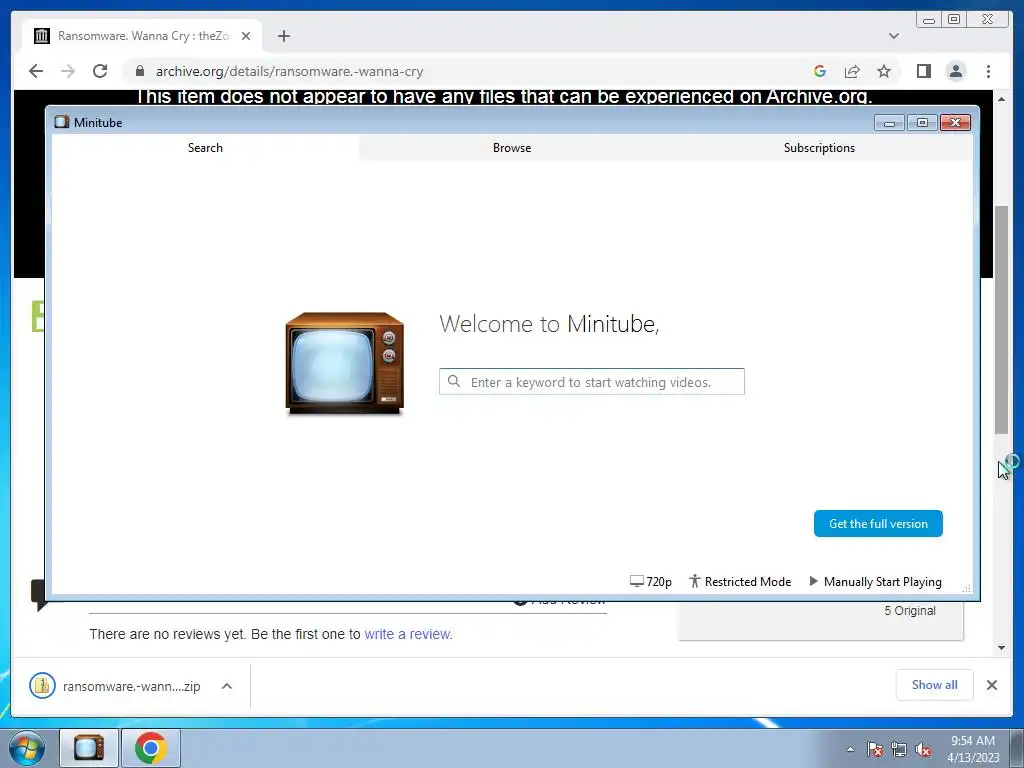Viewport: 1024px width, 768px height.
Task: Open the taskbar clock showing 9:54 AM
Action: pos(973,749)
